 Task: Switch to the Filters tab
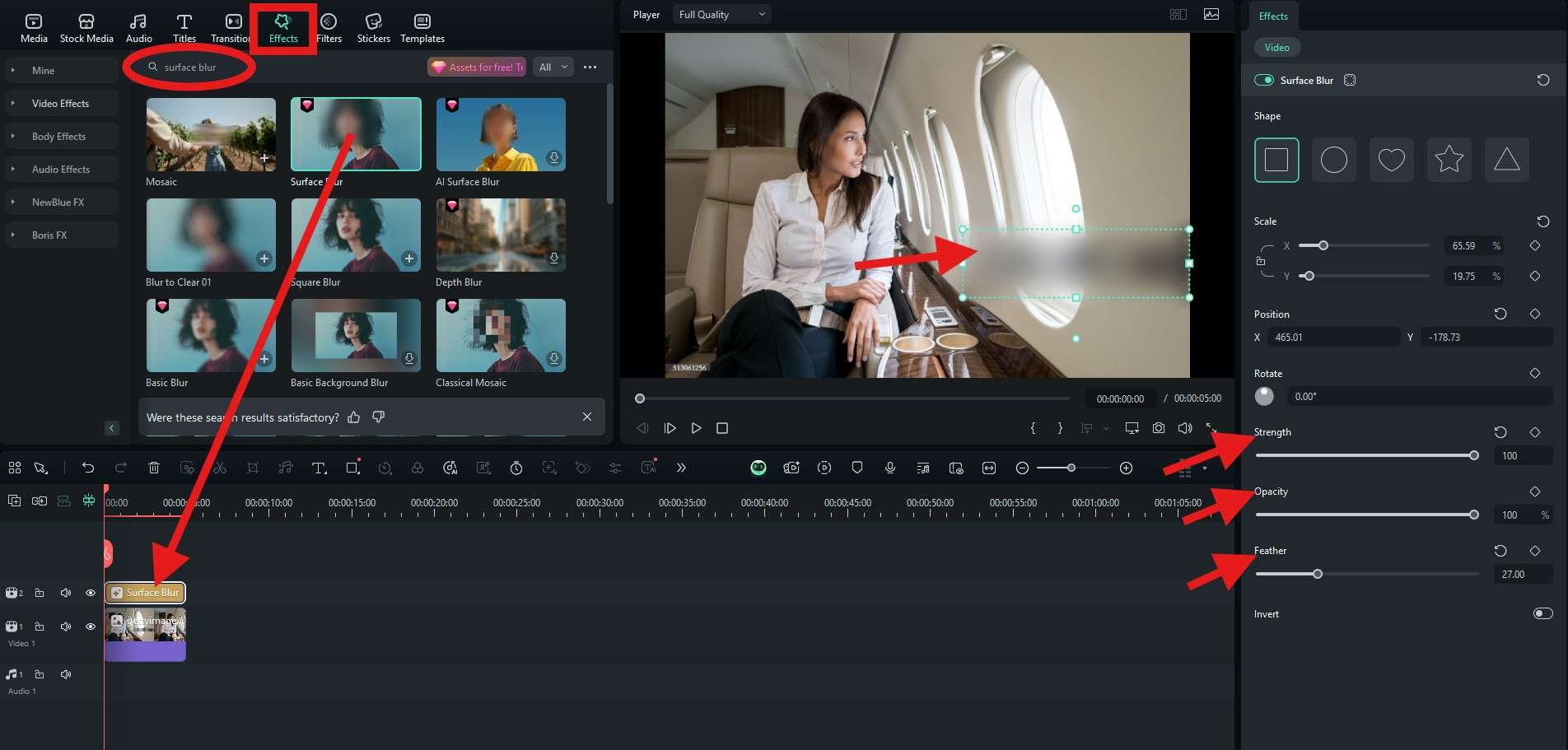point(329,28)
